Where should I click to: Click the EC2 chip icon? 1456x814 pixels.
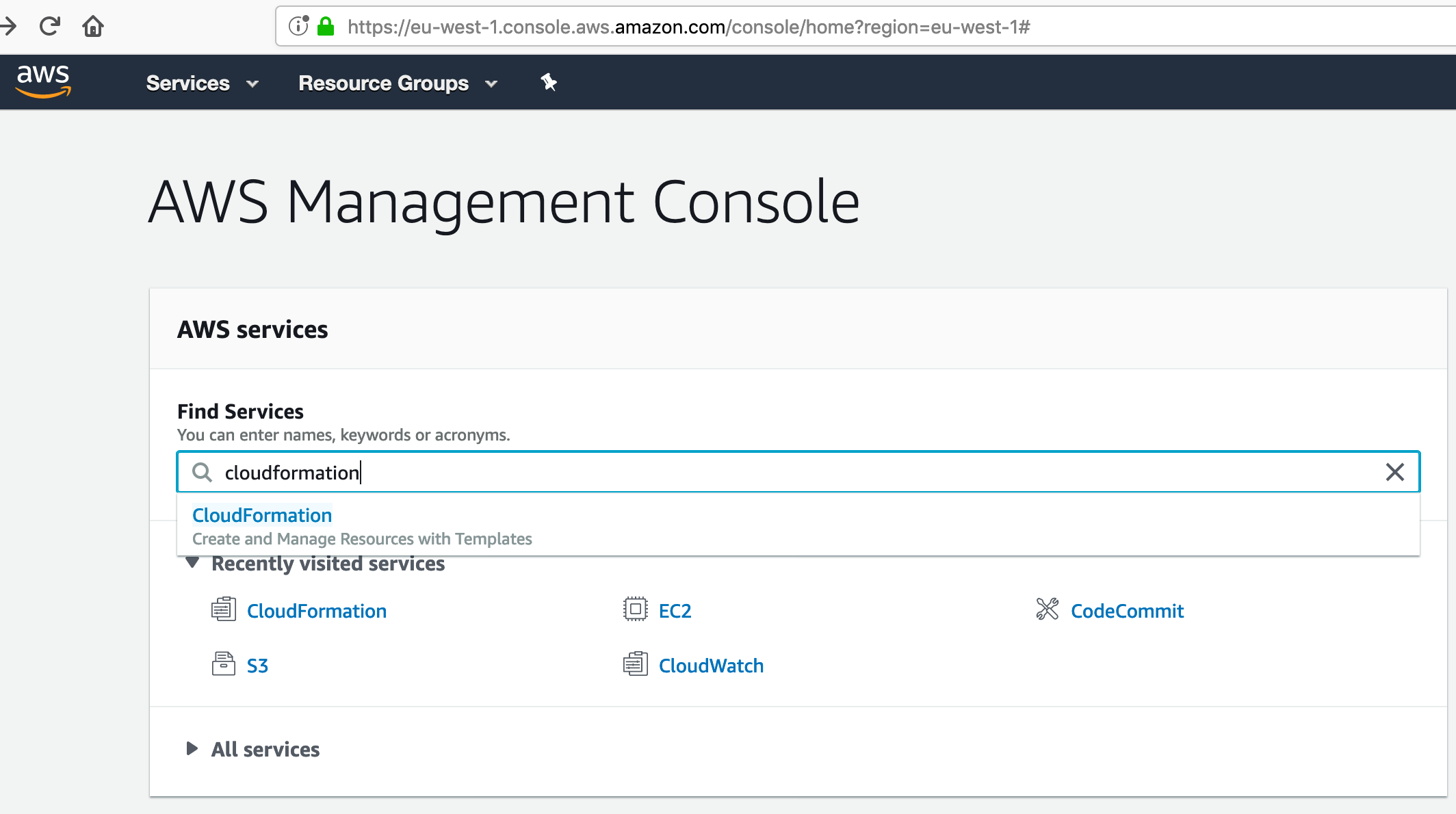pyautogui.click(x=636, y=609)
